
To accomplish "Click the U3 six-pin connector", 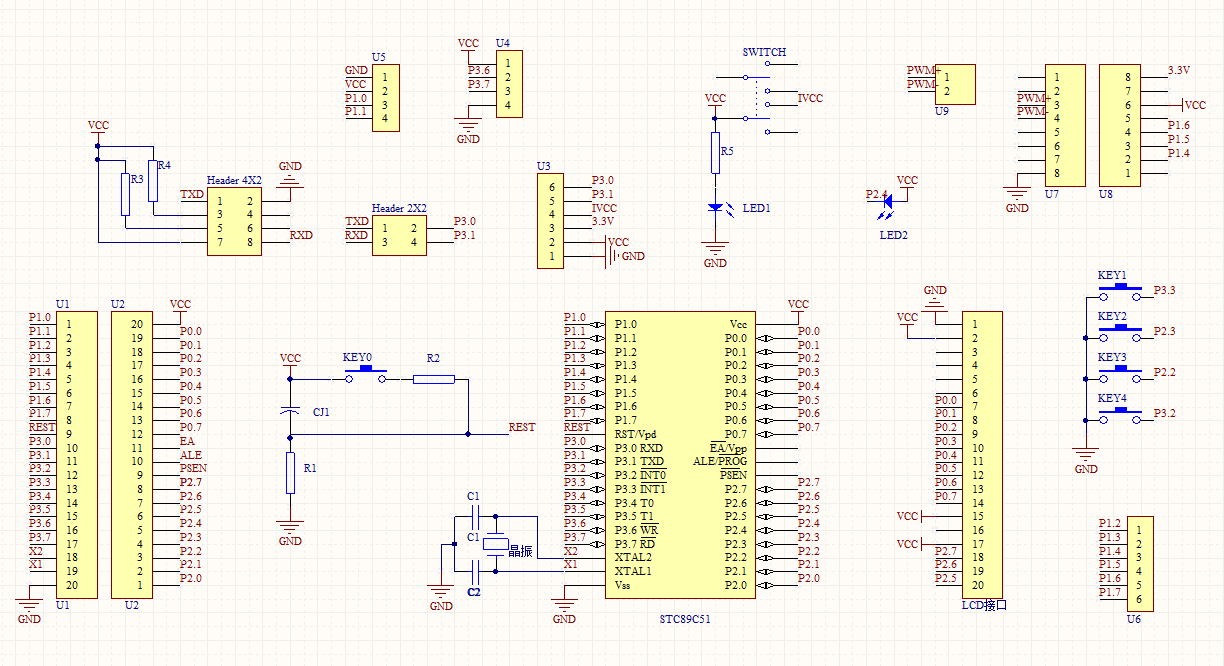I will pos(548,221).
